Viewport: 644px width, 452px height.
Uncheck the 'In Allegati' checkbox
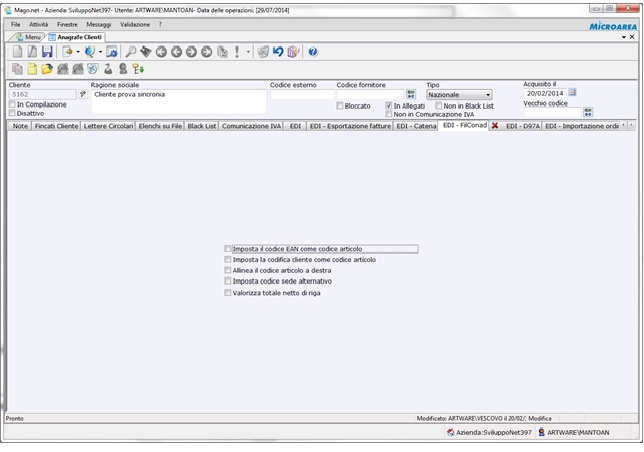389,105
